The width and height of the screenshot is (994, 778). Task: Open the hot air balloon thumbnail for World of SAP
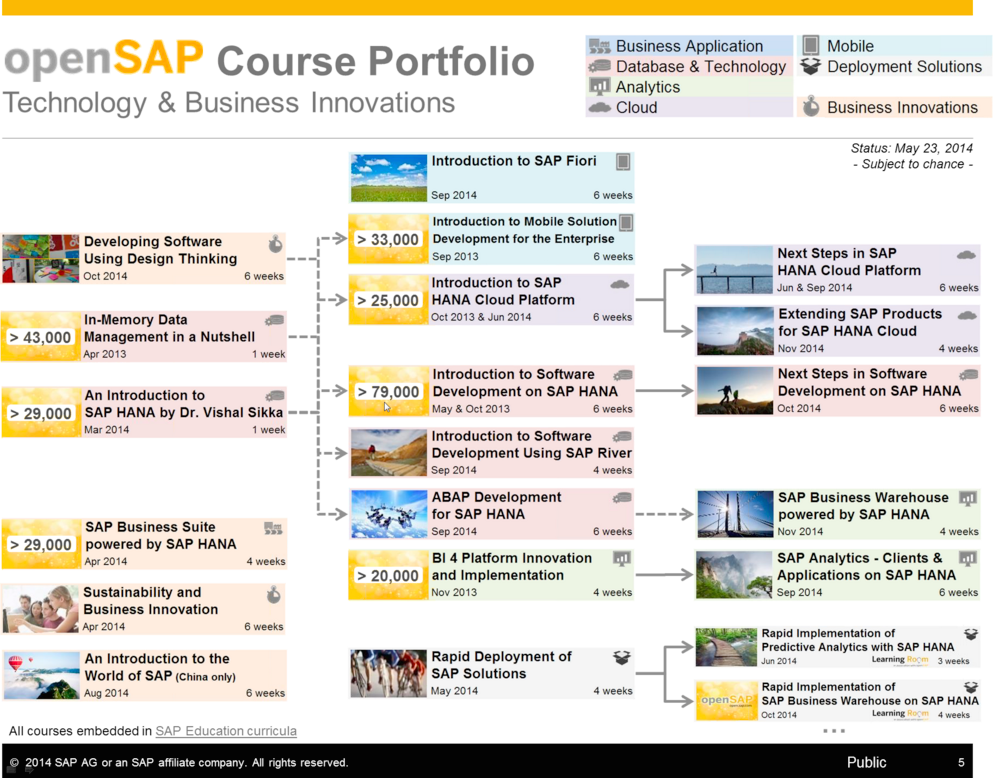tap(42, 675)
